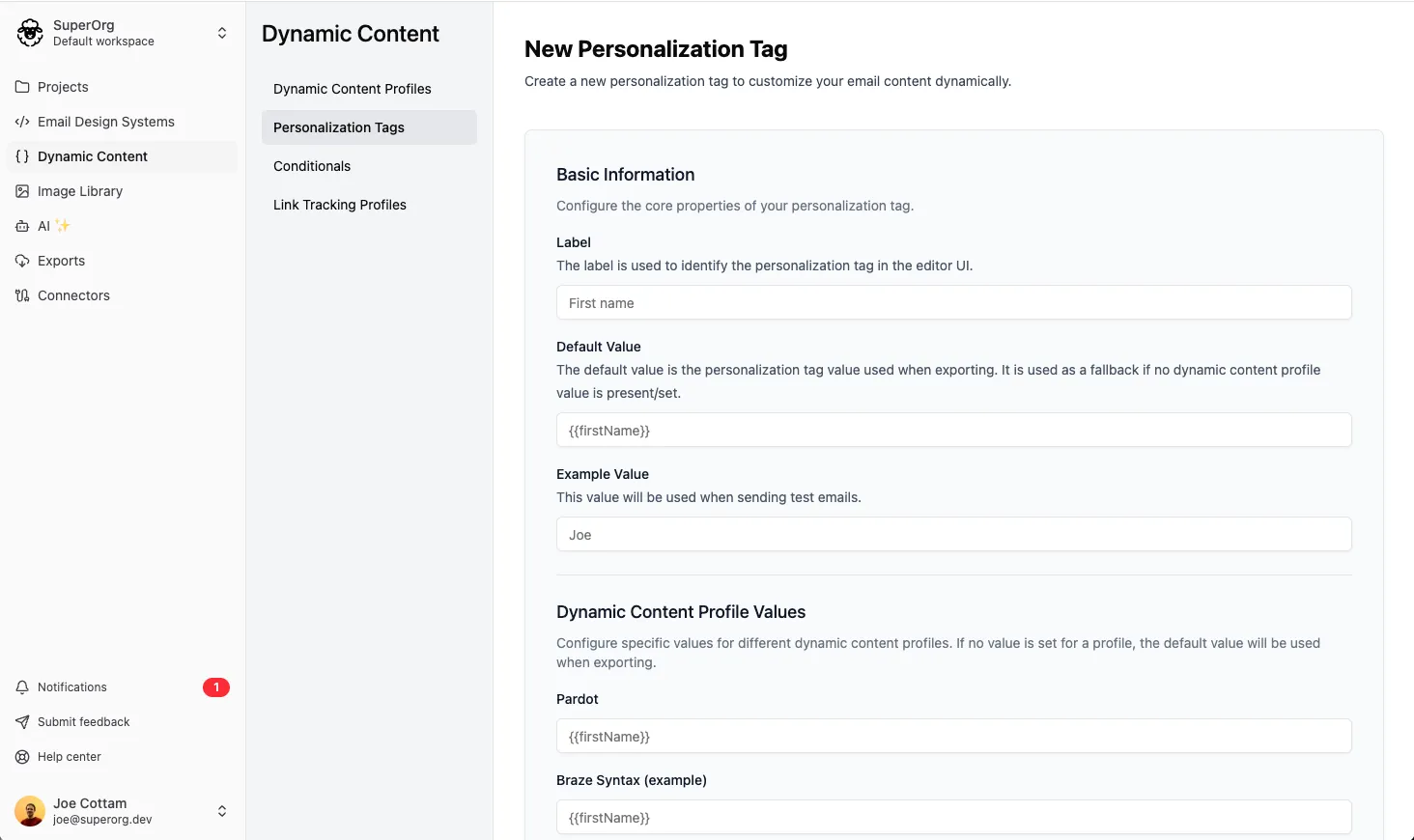Click the Joe Cottam profile avatar
The image size is (1414, 840).
[29, 811]
